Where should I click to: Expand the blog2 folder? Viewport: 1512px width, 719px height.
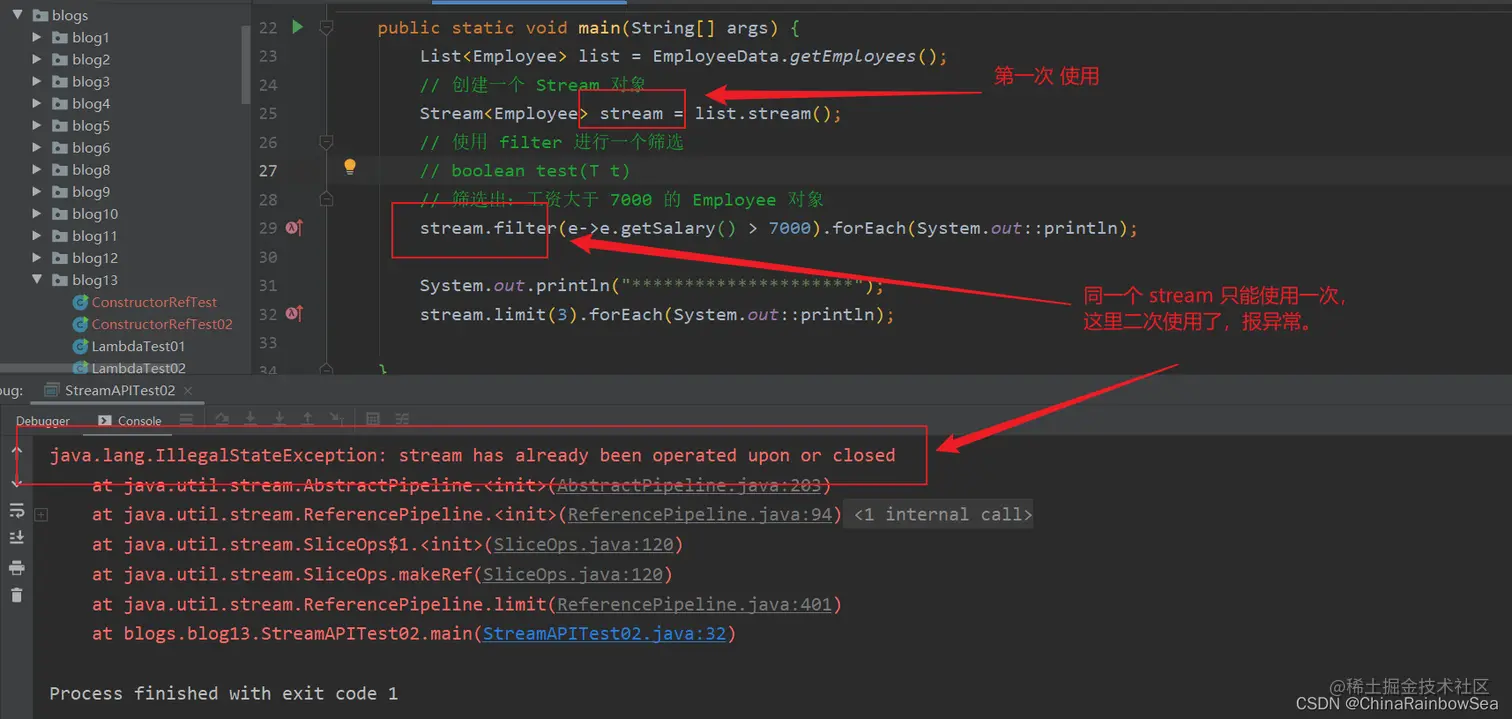[x=37, y=59]
